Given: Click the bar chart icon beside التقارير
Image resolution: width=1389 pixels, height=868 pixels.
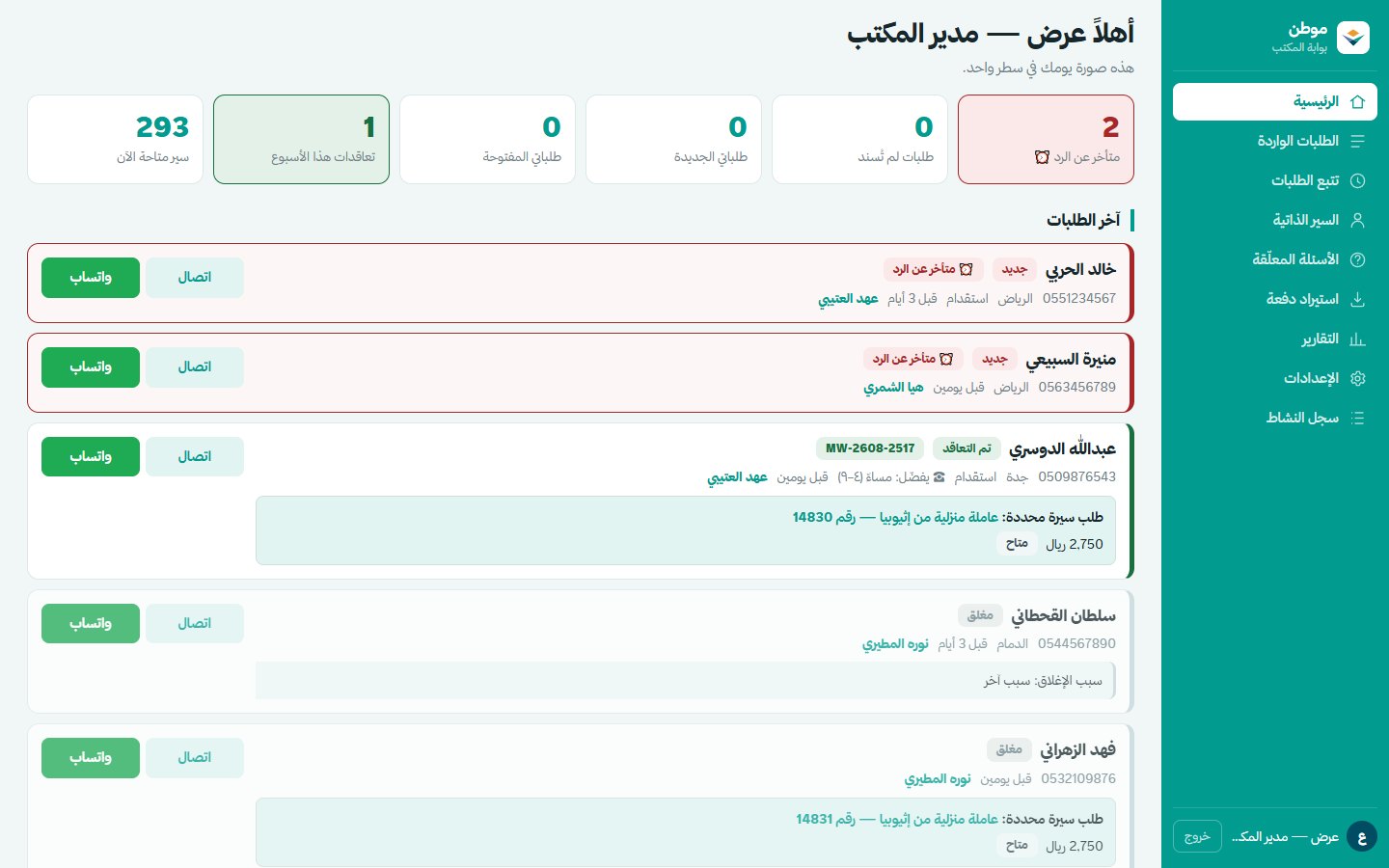Looking at the screenshot, I should coord(1358,339).
